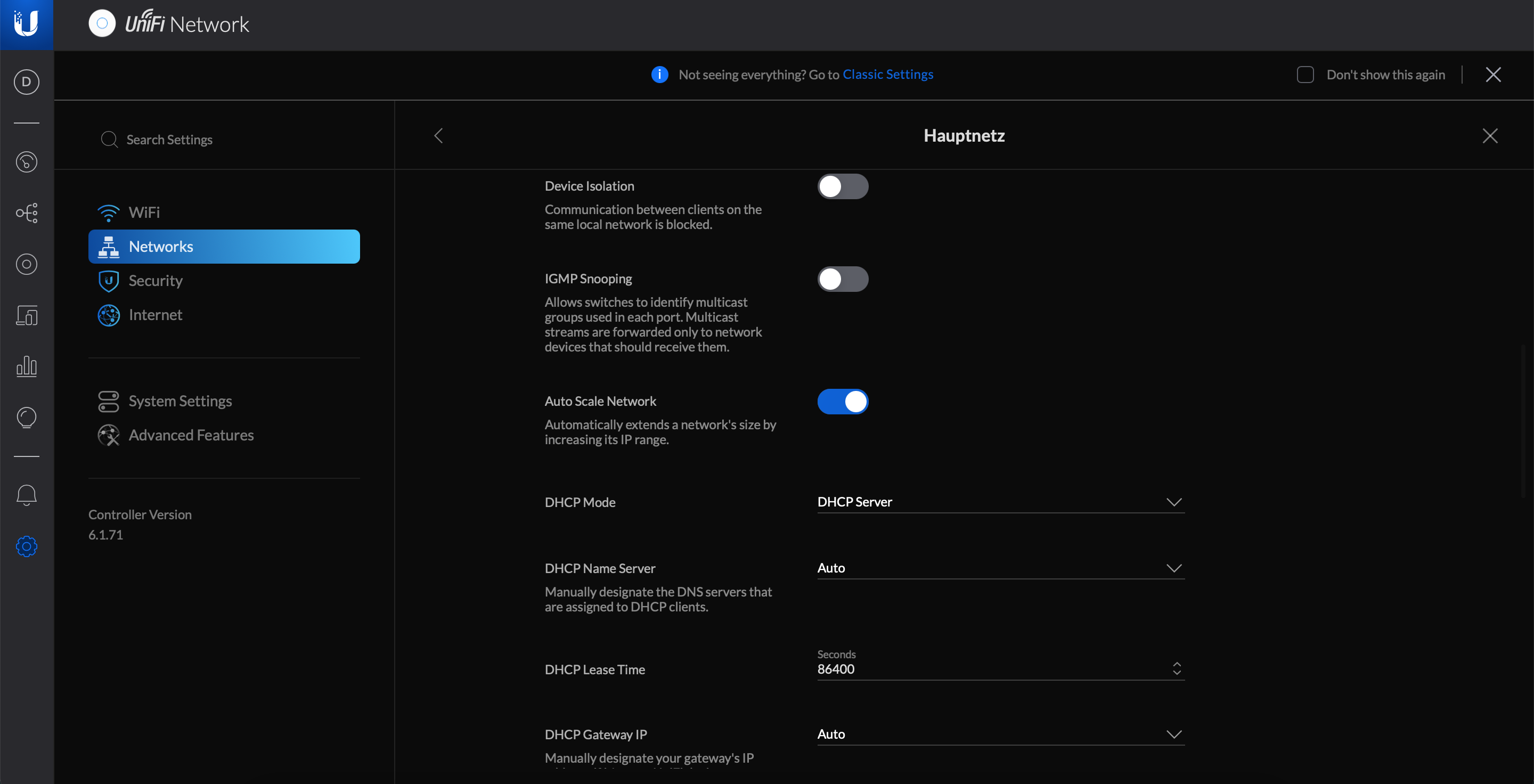Image resolution: width=1534 pixels, height=784 pixels.
Task: Enable the IGMP Snooping toggle
Action: (x=842, y=279)
